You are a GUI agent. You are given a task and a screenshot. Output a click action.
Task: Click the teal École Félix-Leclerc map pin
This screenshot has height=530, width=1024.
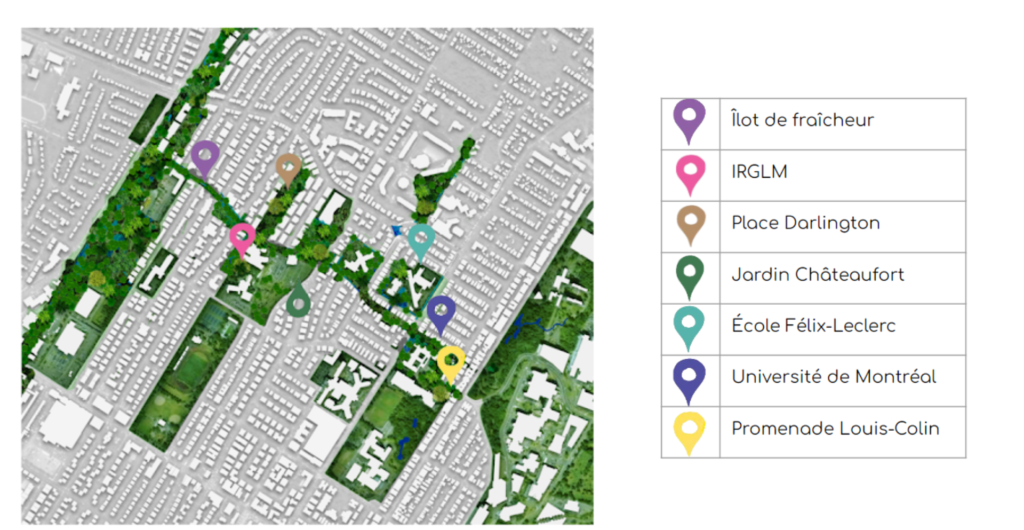tap(421, 240)
